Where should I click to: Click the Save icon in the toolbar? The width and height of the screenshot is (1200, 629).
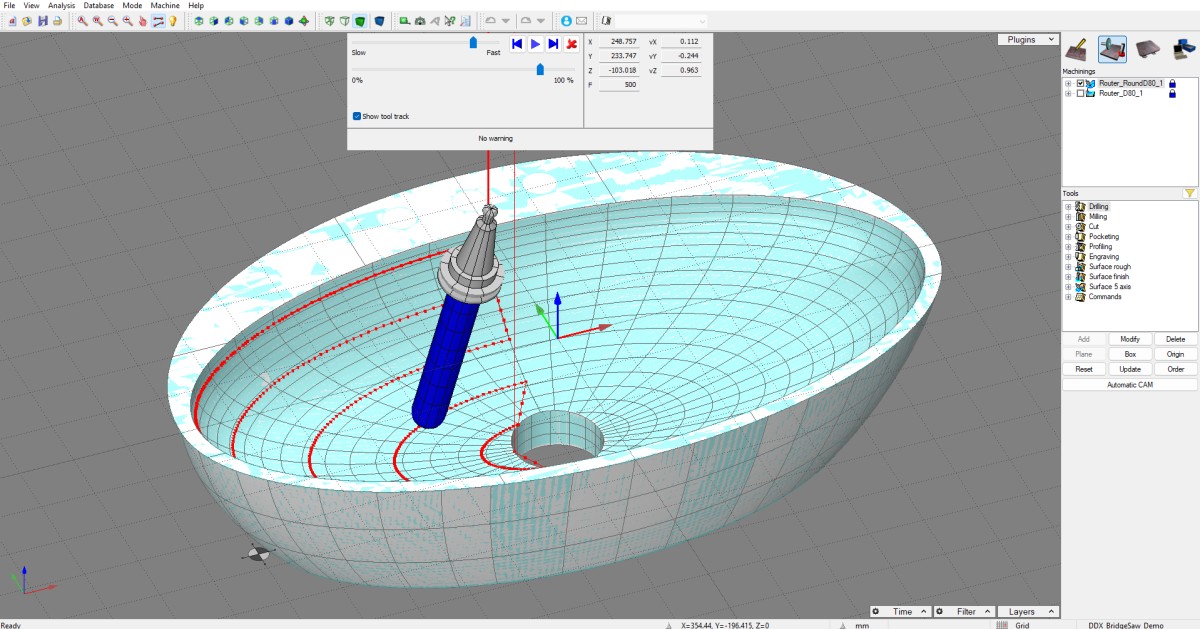(x=42, y=21)
